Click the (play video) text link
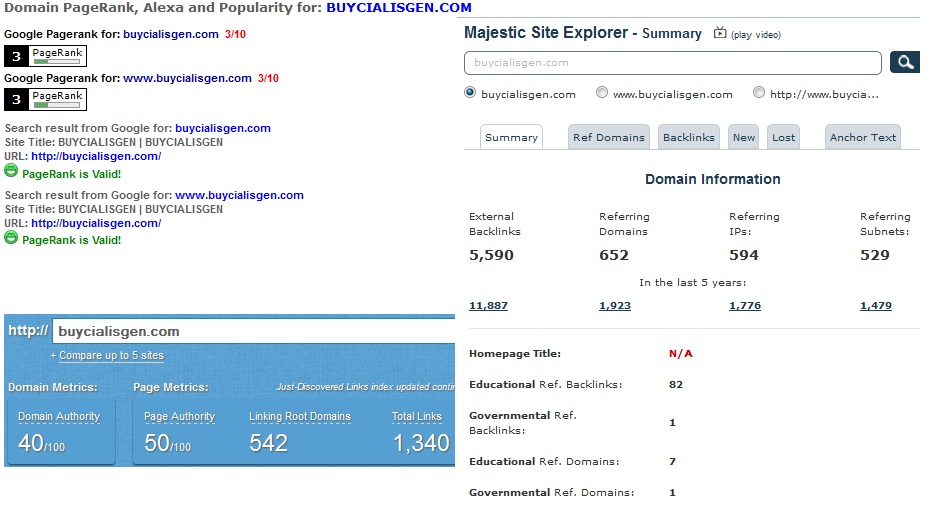 (x=756, y=35)
